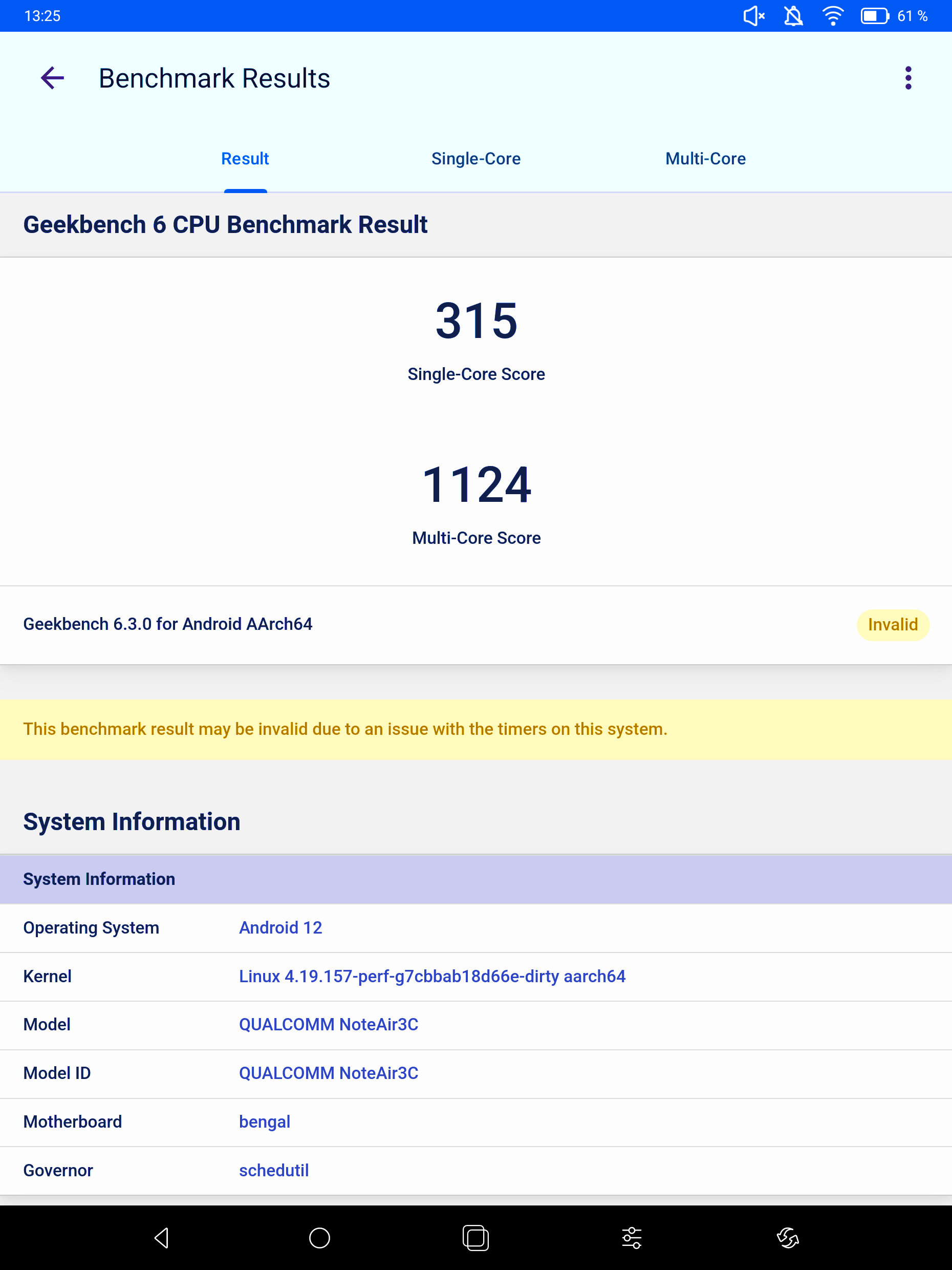
Task: Tap the muted volume status icon
Action: (x=753, y=16)
